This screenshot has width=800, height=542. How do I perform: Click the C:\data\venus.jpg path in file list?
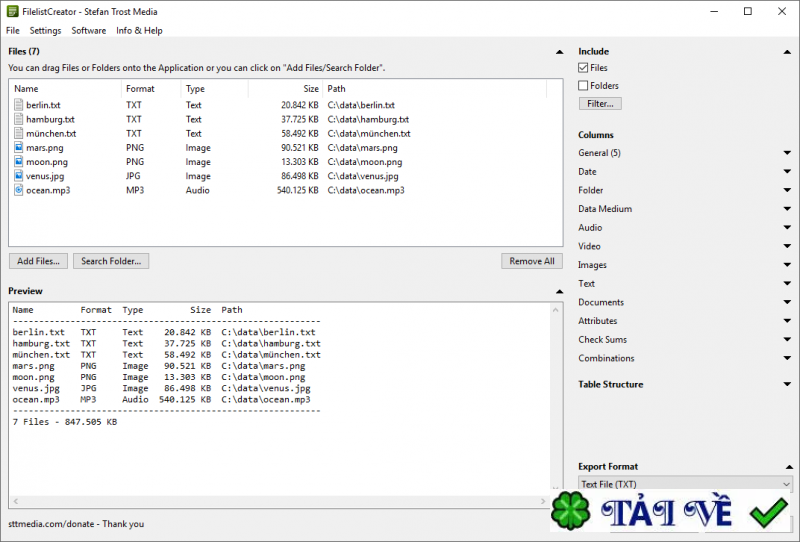363,176
